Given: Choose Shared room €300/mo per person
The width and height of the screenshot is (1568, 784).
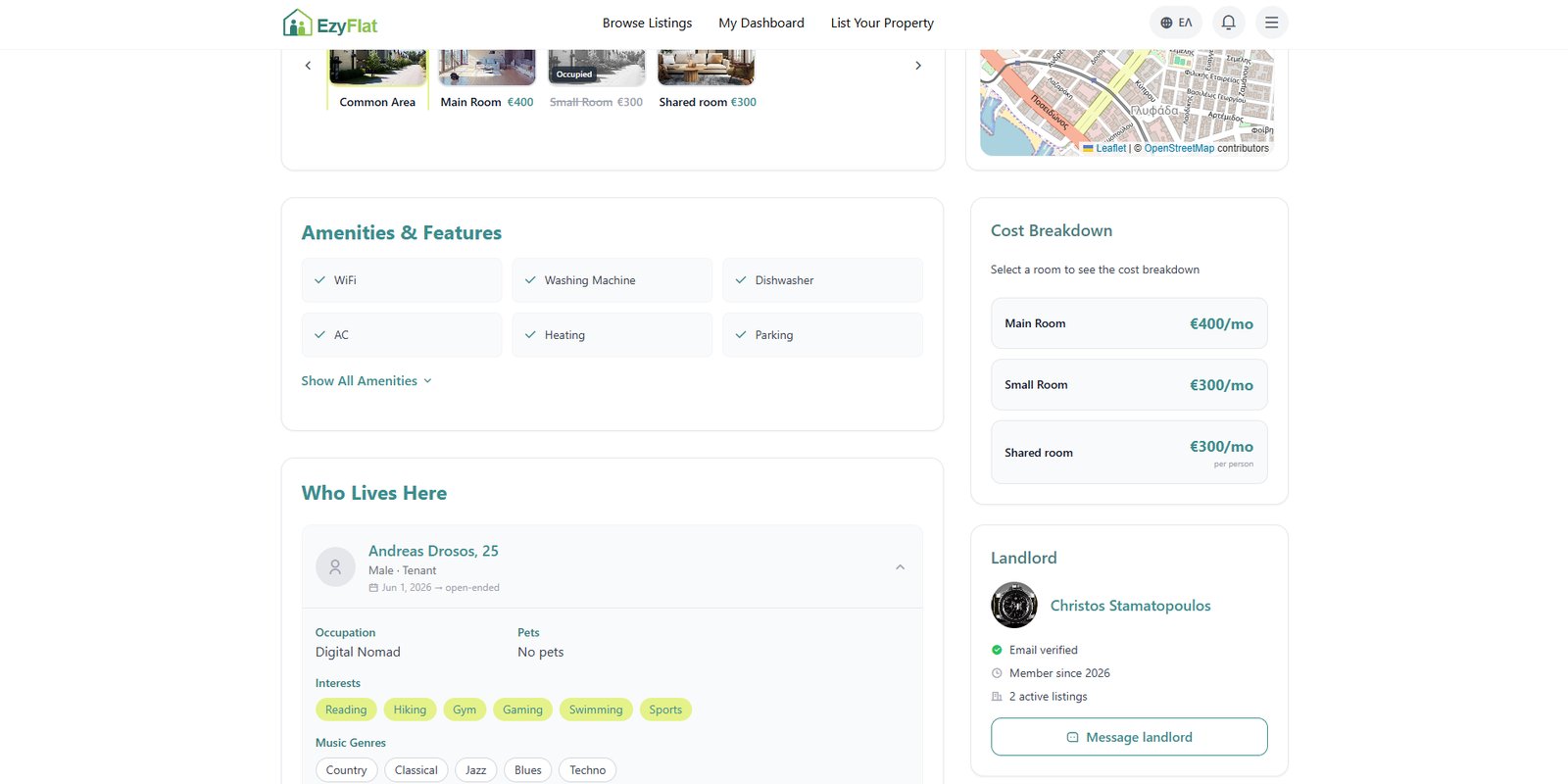Looking at the screenshot, I should pyautogui.click(x=1129, y=453).
